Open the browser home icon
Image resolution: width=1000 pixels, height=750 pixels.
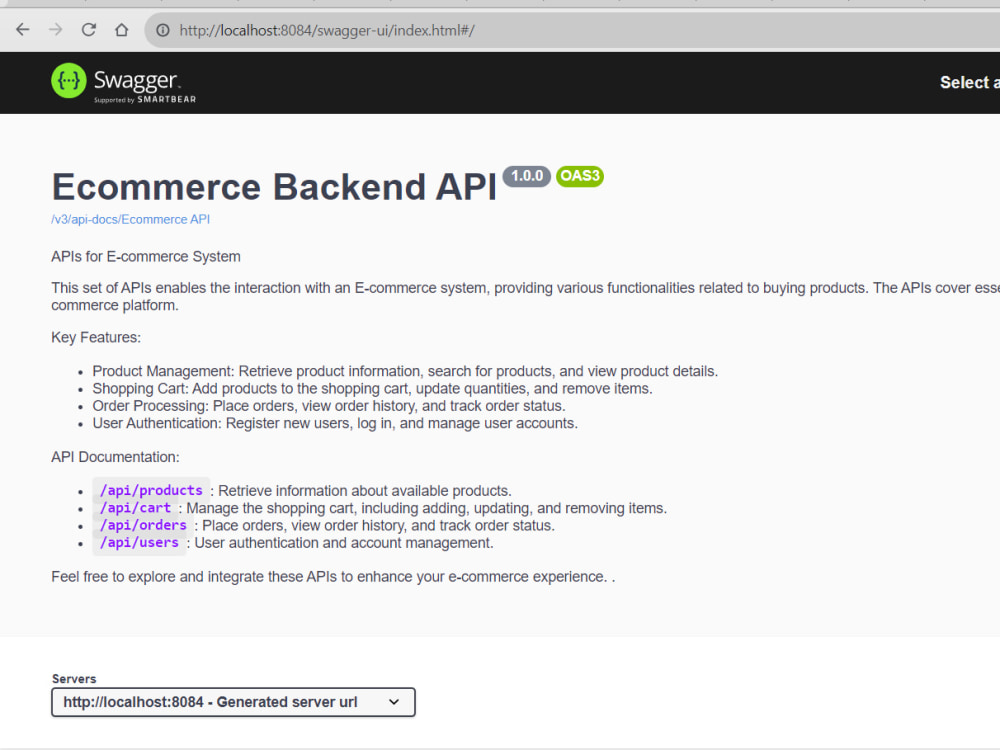point(121,30)
